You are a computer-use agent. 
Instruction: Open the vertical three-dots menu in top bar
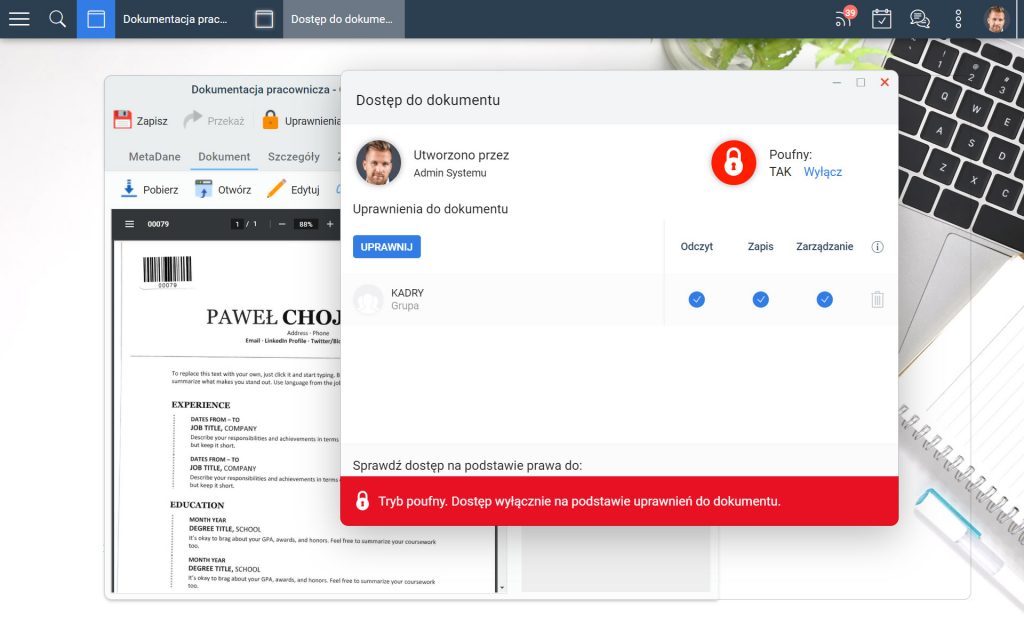click(x=958, y=19)
